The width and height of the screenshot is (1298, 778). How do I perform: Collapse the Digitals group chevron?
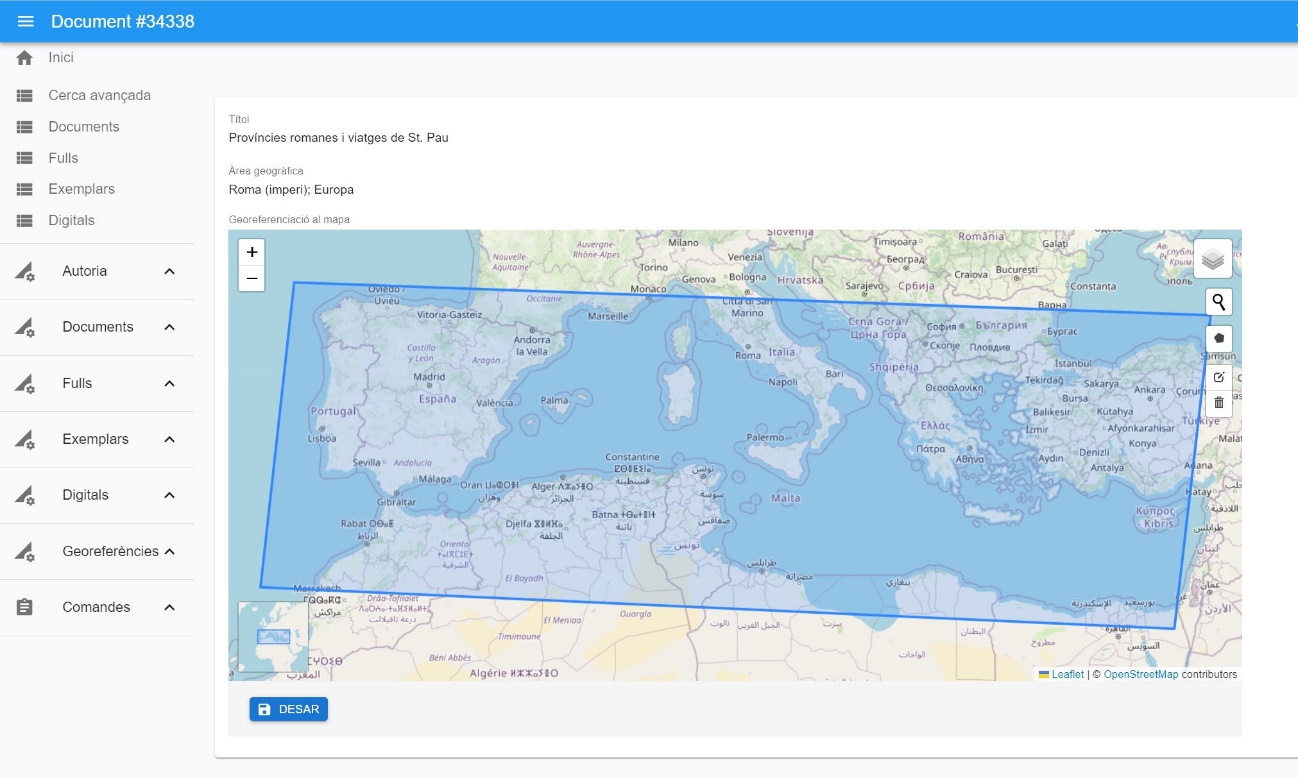tap(170, 496)
